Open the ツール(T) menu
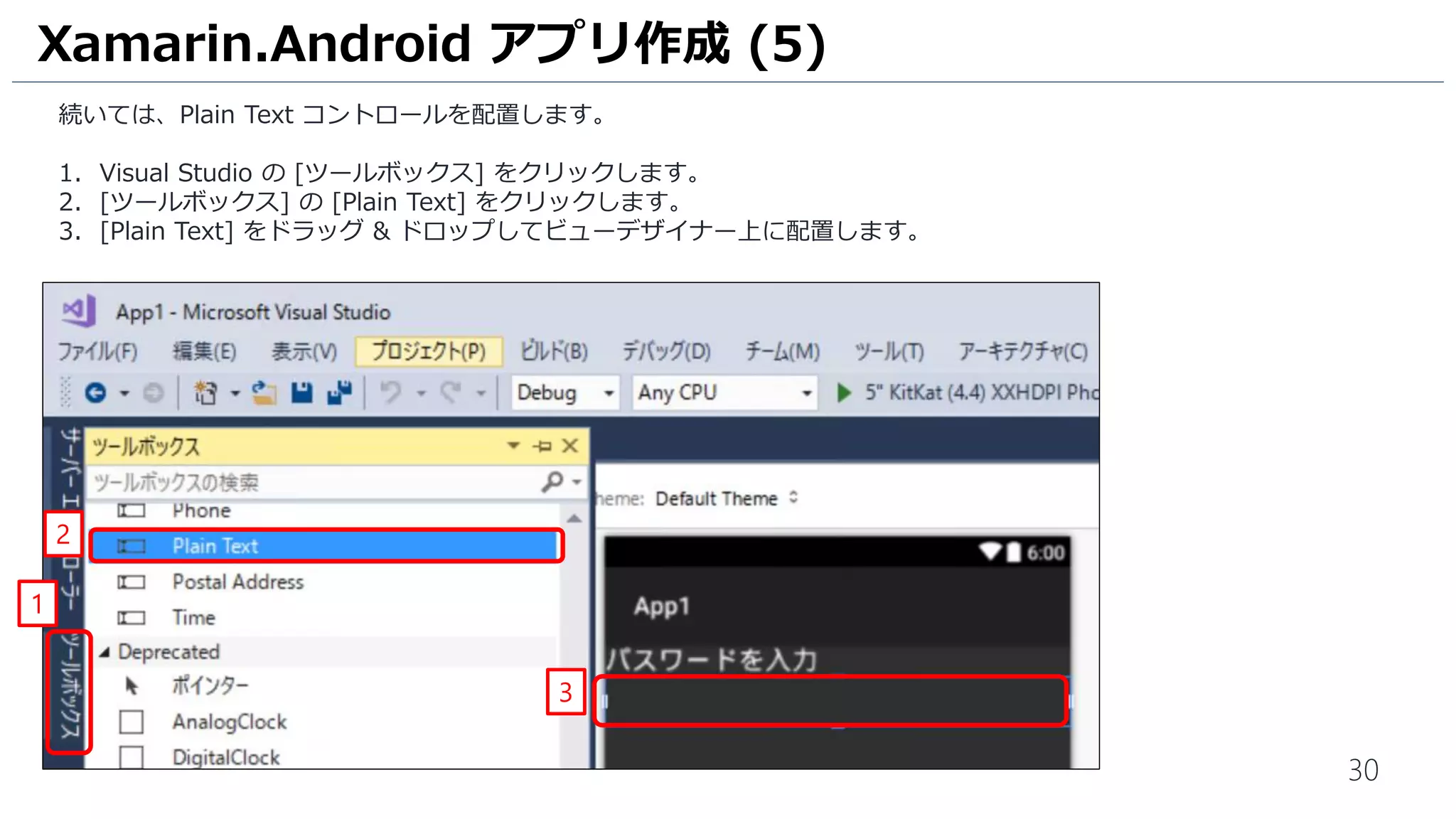The width and height of the screenshot is (1456, 819). (889, 351)
